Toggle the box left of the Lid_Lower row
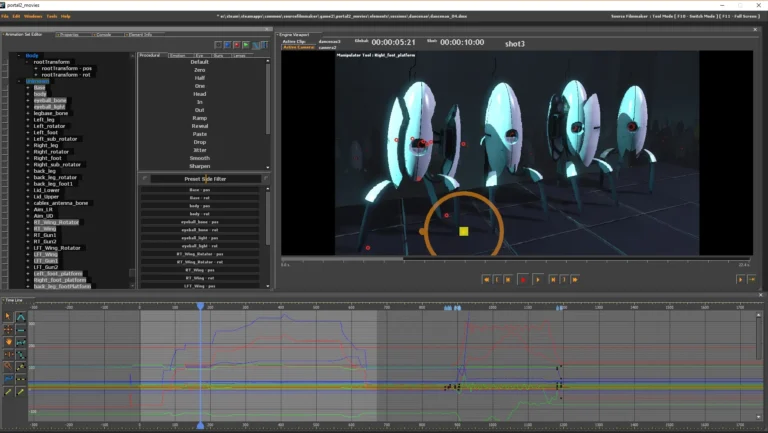 point(5,190)
